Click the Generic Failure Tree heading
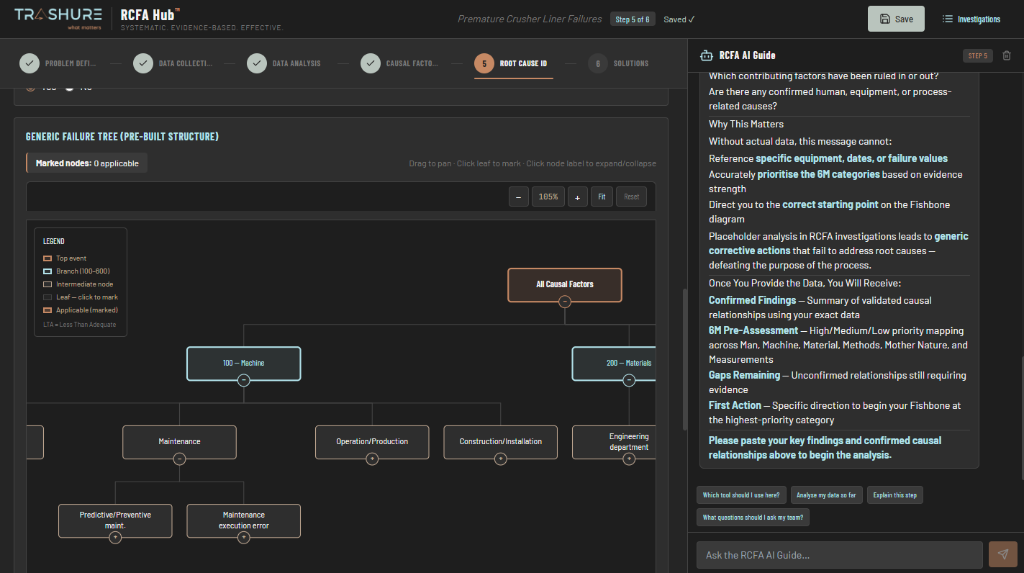Screen dimensions: 1024x573 [x=122, y=137]
